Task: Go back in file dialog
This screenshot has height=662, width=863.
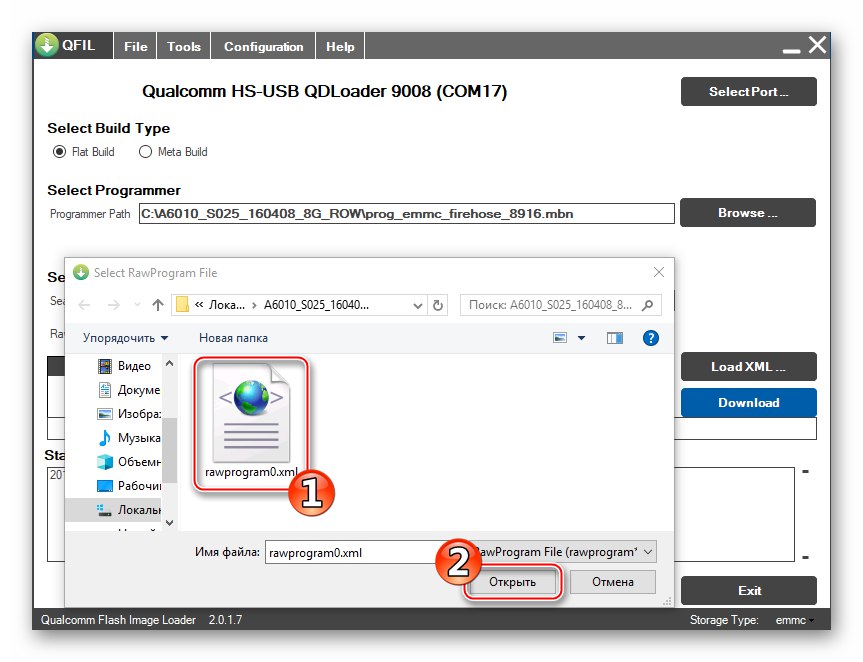Action: pos(84,305)
